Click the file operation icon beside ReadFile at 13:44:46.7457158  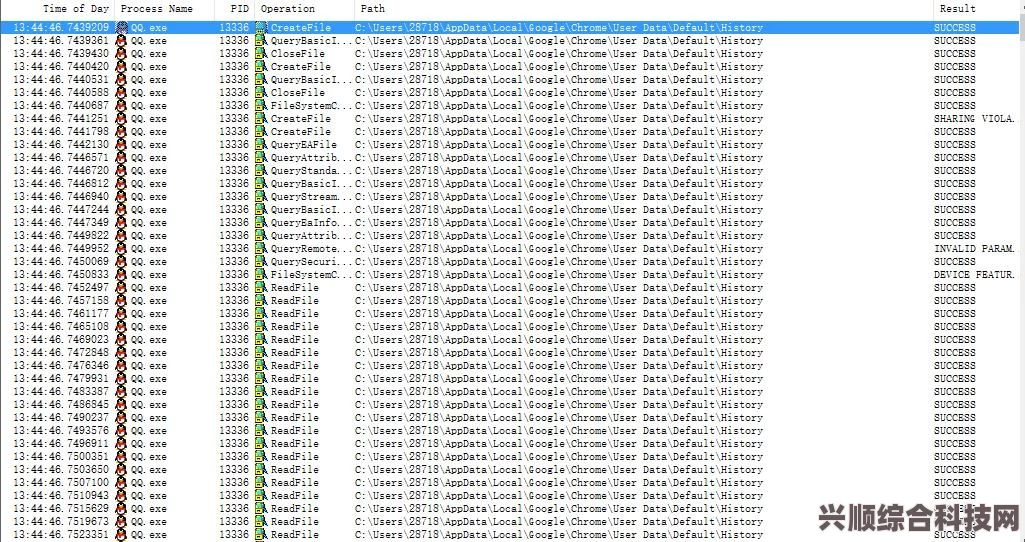coord(261,301)
